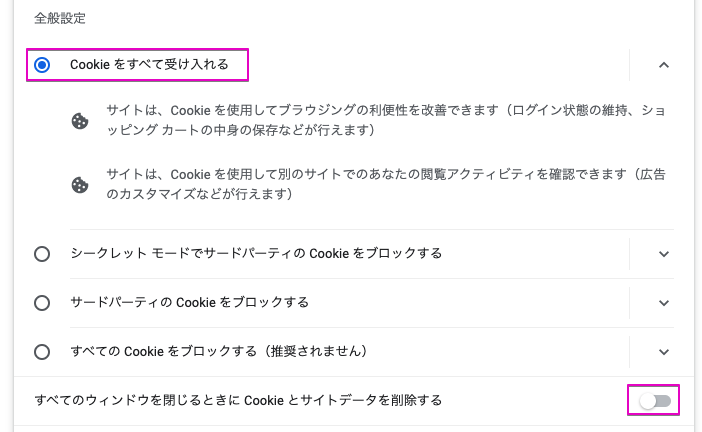Expand the 'サードパーティの Cookie をブロックする' details chevron

(664, 303)
